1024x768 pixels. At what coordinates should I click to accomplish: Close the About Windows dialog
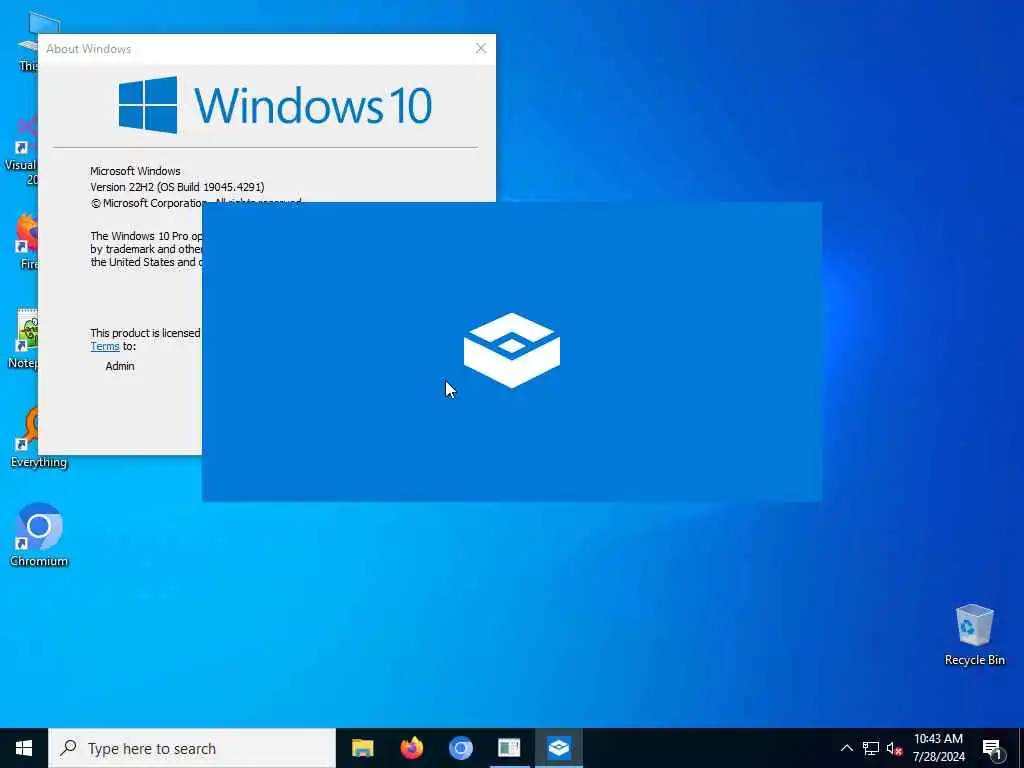pyautogui.click(x=481, y=48)
